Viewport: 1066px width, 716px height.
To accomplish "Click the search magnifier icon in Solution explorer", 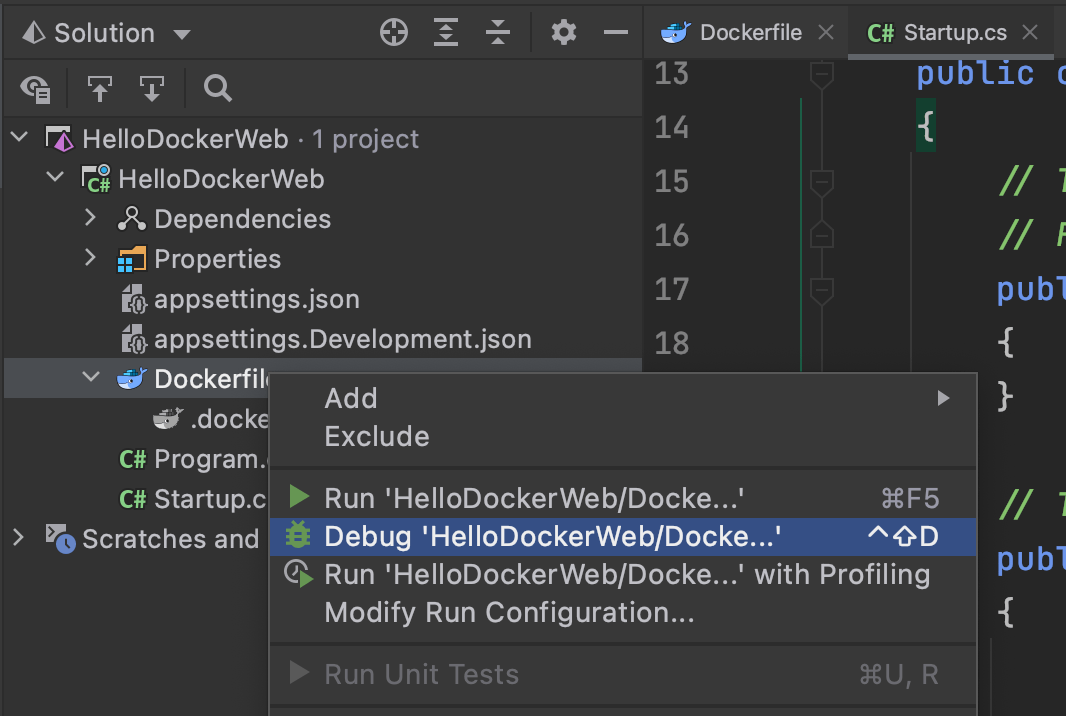I will pos(217,89).
